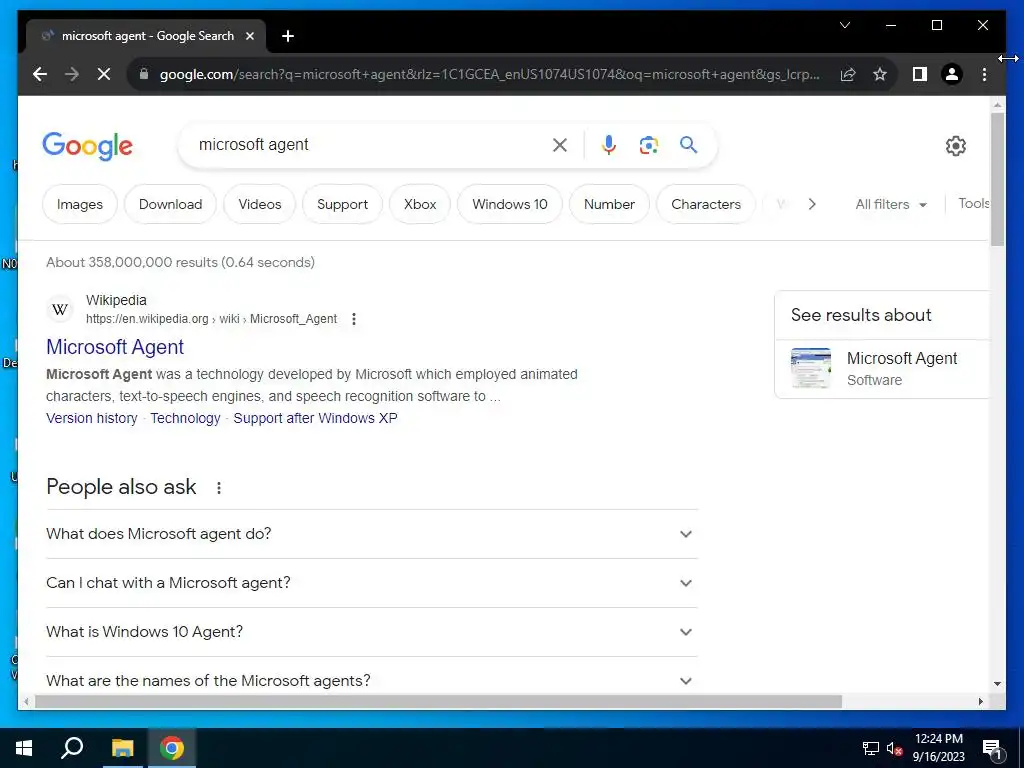
Task: Open network icon in system tray
Action: tap(871, 749)
